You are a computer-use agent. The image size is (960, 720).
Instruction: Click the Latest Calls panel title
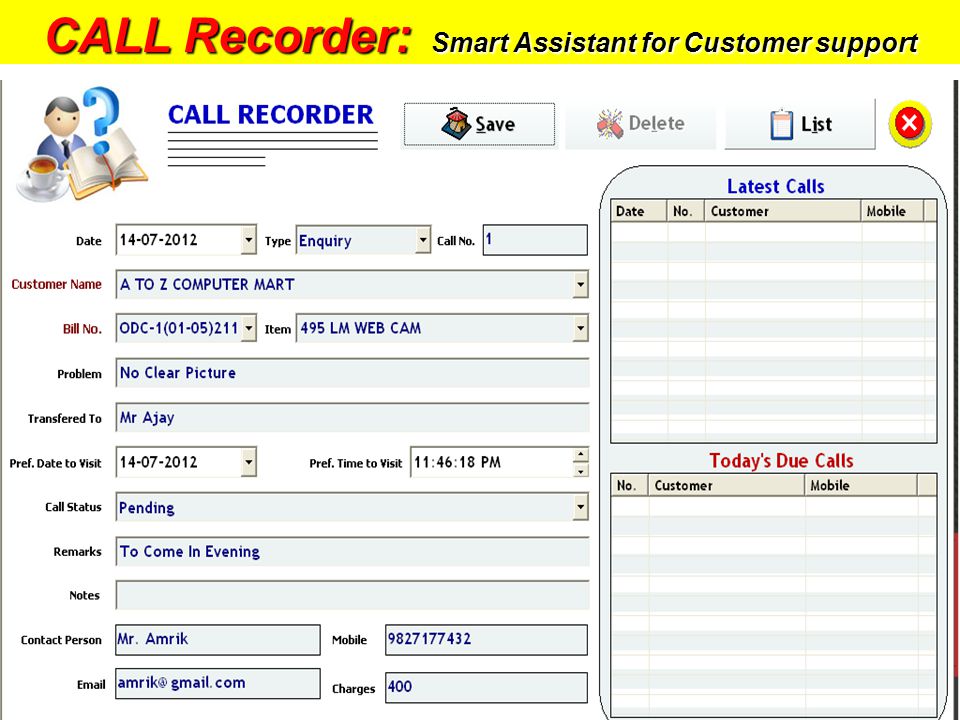[776, 186]
